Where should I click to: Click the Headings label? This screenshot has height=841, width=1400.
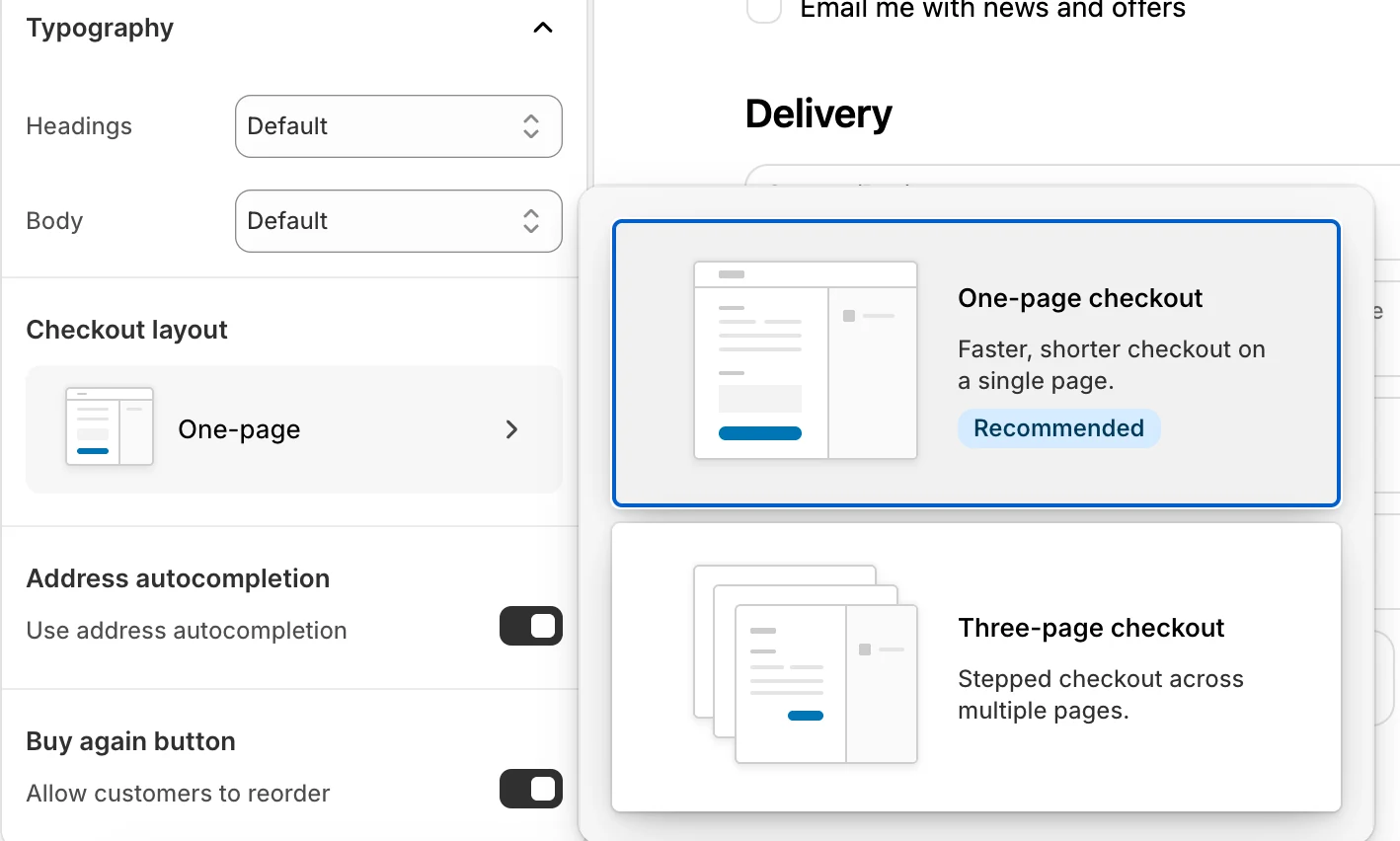(x=79, y=126)
